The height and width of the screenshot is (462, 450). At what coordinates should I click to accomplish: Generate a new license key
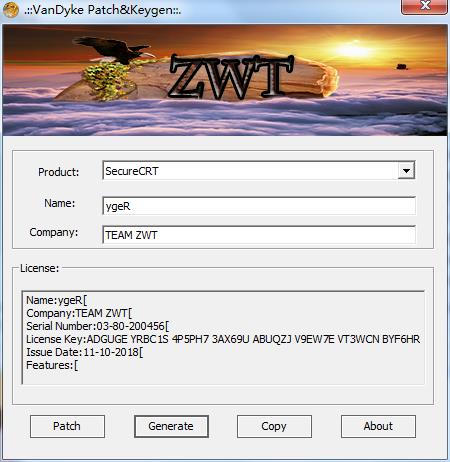(171, 426)
